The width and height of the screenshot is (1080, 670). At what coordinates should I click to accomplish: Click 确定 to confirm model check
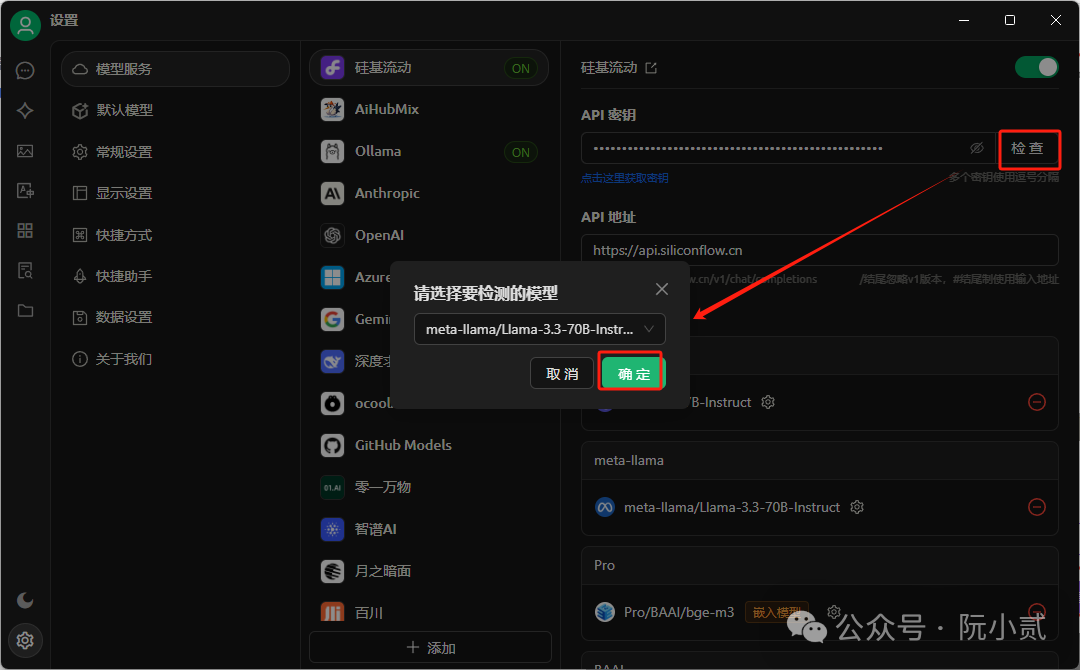(x=632, y=373)
